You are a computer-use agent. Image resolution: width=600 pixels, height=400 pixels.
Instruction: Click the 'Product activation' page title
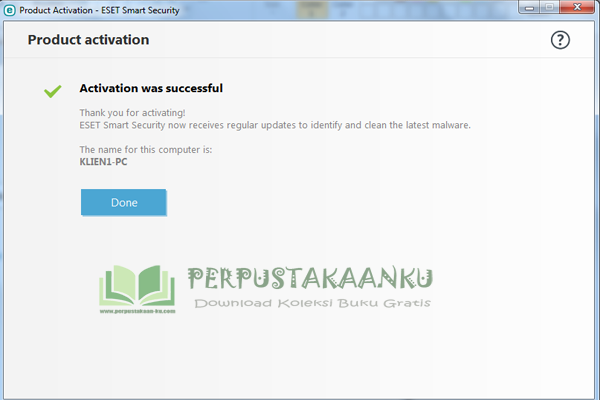88,40
